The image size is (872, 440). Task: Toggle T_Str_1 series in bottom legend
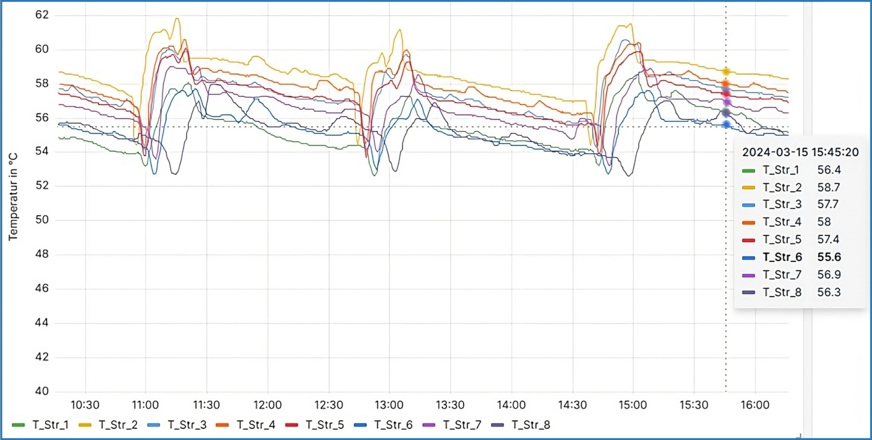pyautogui.click(x=50, y=425)
